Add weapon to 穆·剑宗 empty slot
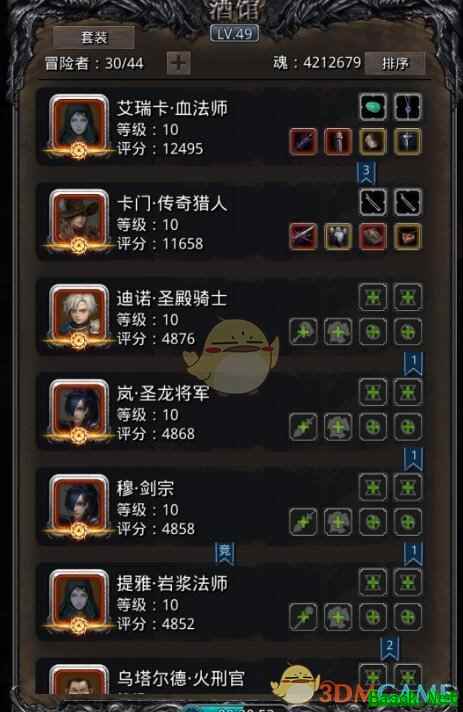The width and height of the screenshot is (463, 712). point(303,522)
